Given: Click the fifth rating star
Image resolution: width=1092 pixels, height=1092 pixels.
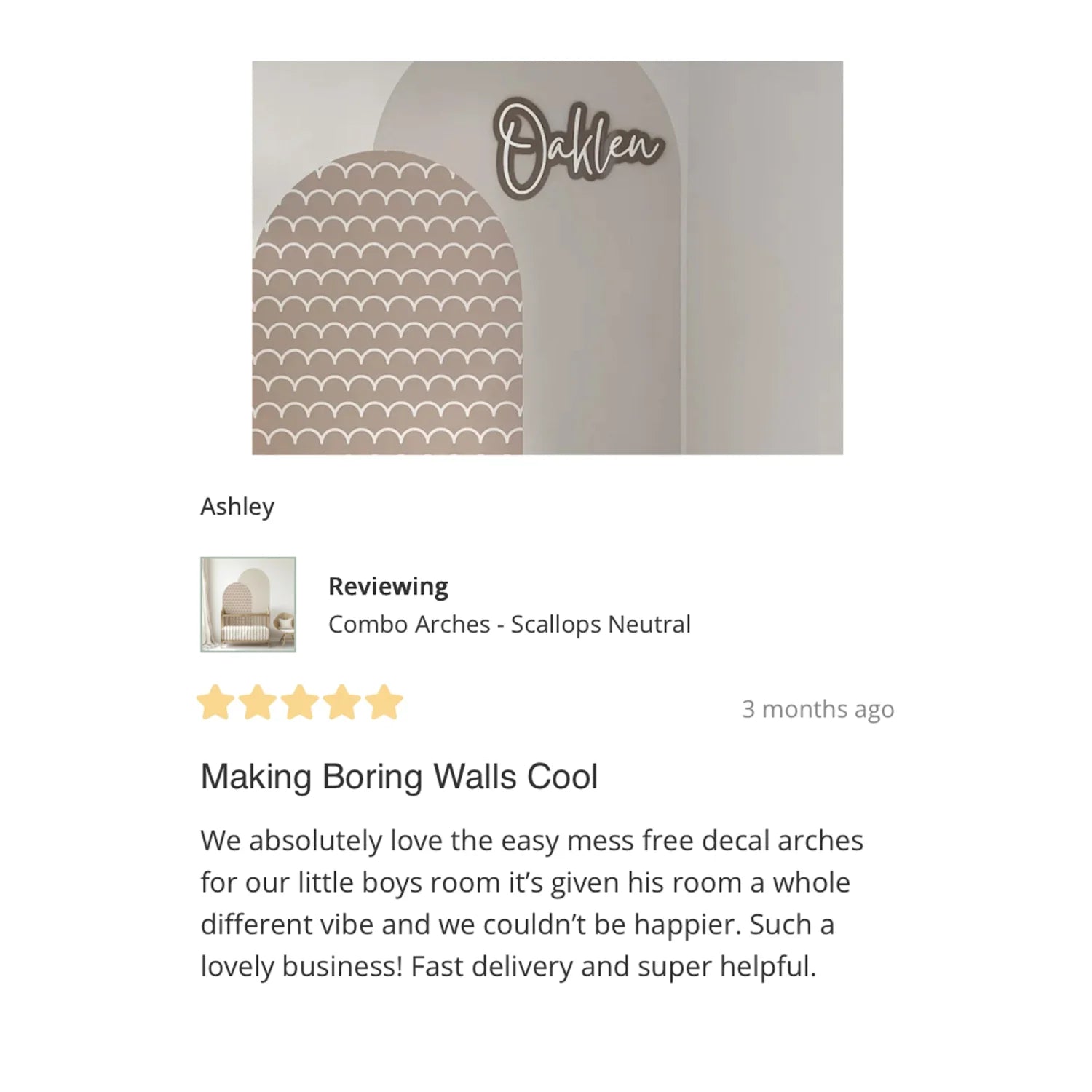Looking at the screenshot, I should coord(384,703).
